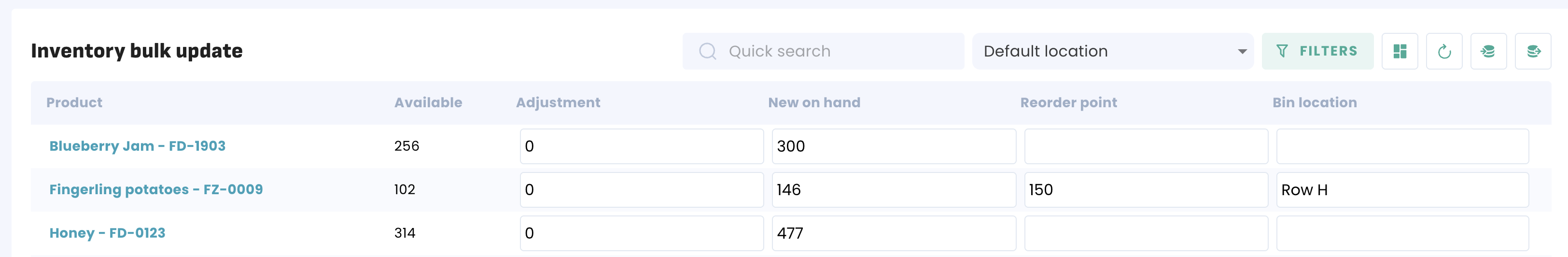Click the column layout grid icon

click(1400, 51)
